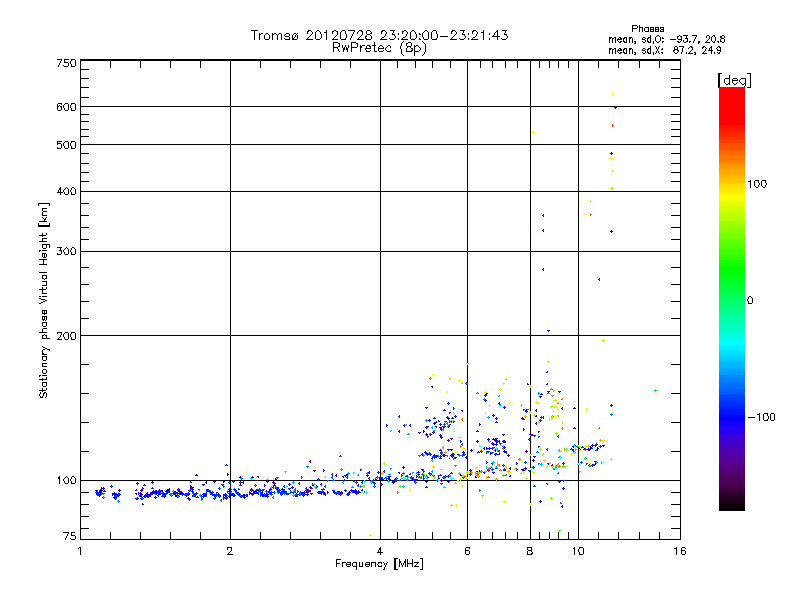This screenshot has height=600, width=800.
Task: Click the blue data point at 600 km
Action: (x=616, y=108)
